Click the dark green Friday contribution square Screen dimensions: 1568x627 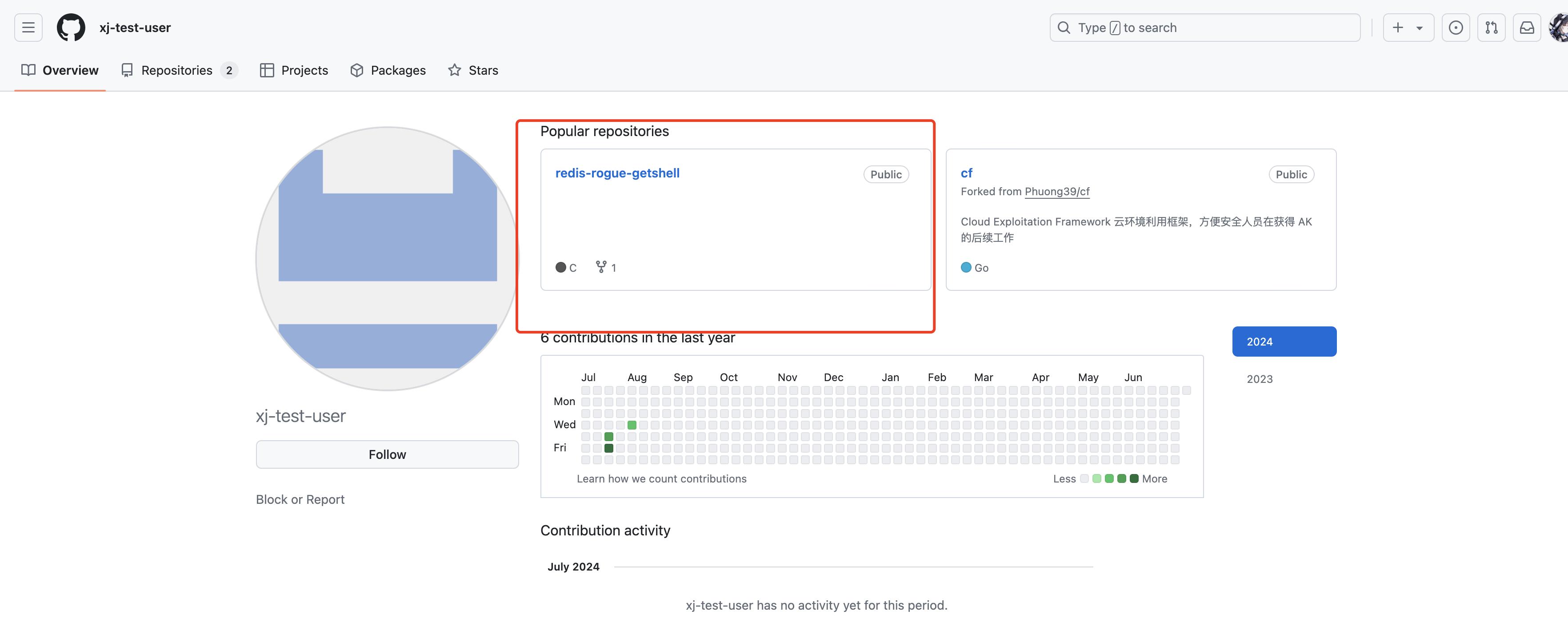point(609,448)
